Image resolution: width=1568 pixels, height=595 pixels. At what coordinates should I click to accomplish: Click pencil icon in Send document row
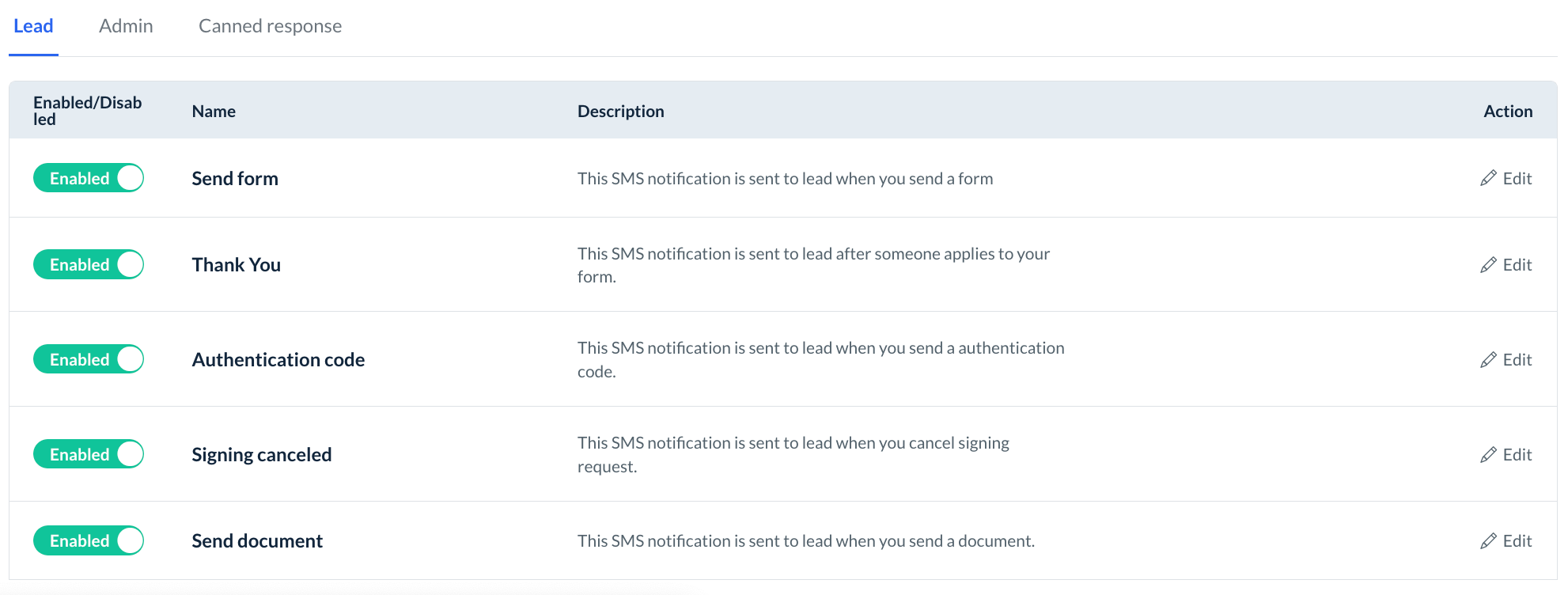click(x=1488, y=541)
